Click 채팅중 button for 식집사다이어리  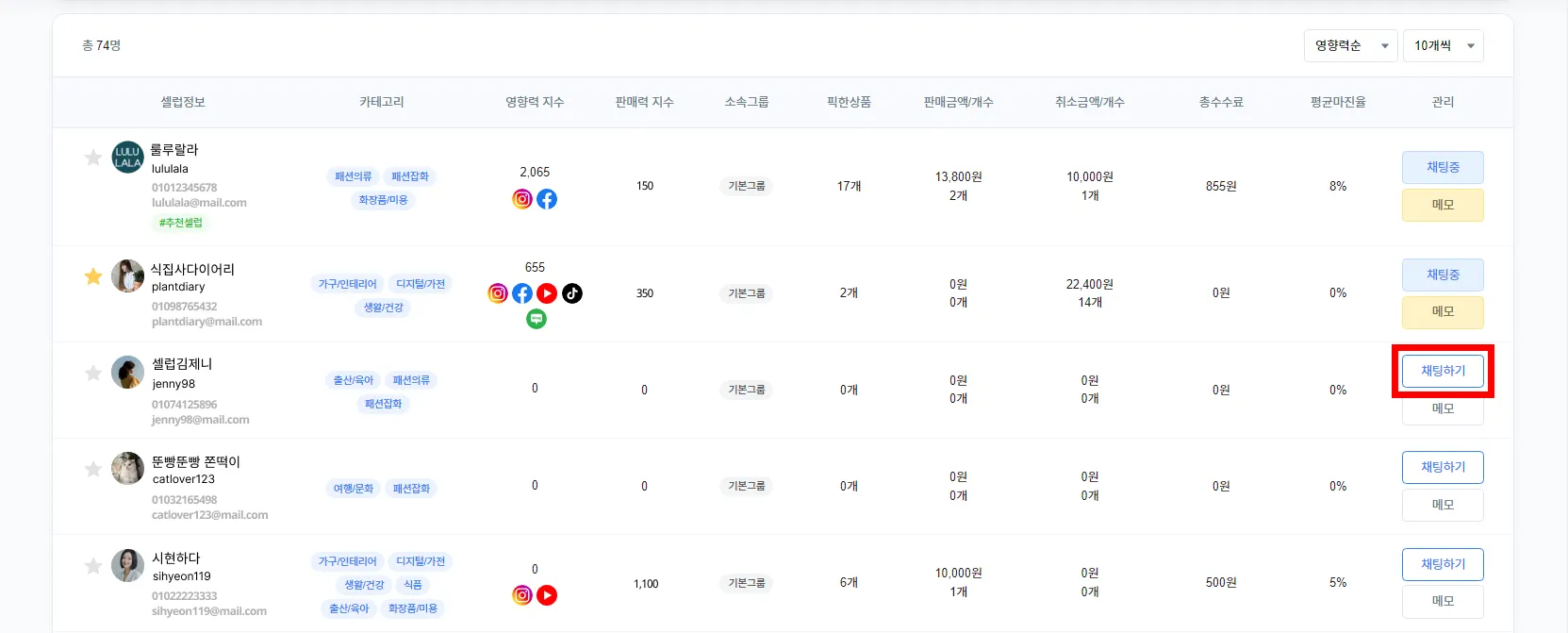pos(1443,275)
